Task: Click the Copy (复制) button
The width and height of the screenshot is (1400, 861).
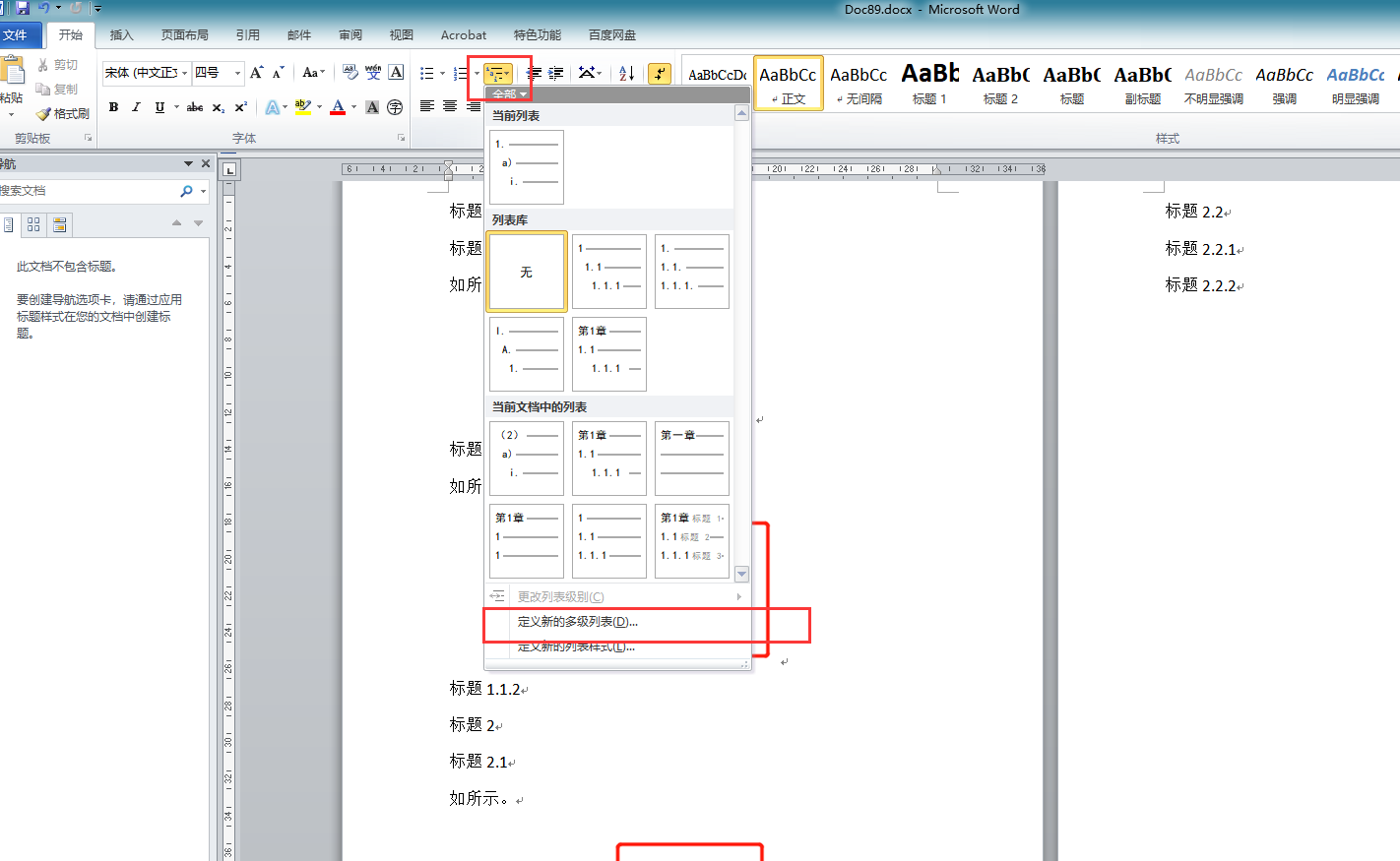Action: tap(57, 89)
